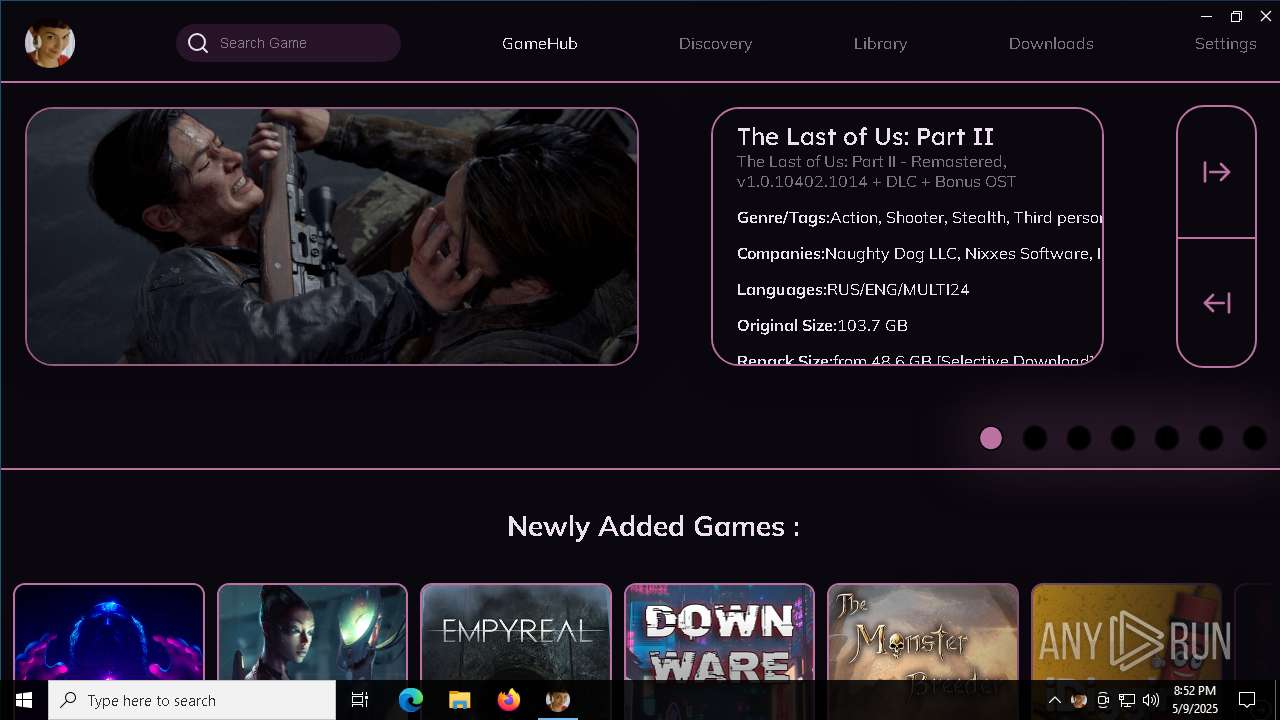Show hidden system tray icons
The width and height of the screenshot is (1280, 720).
click(1054, 700)
